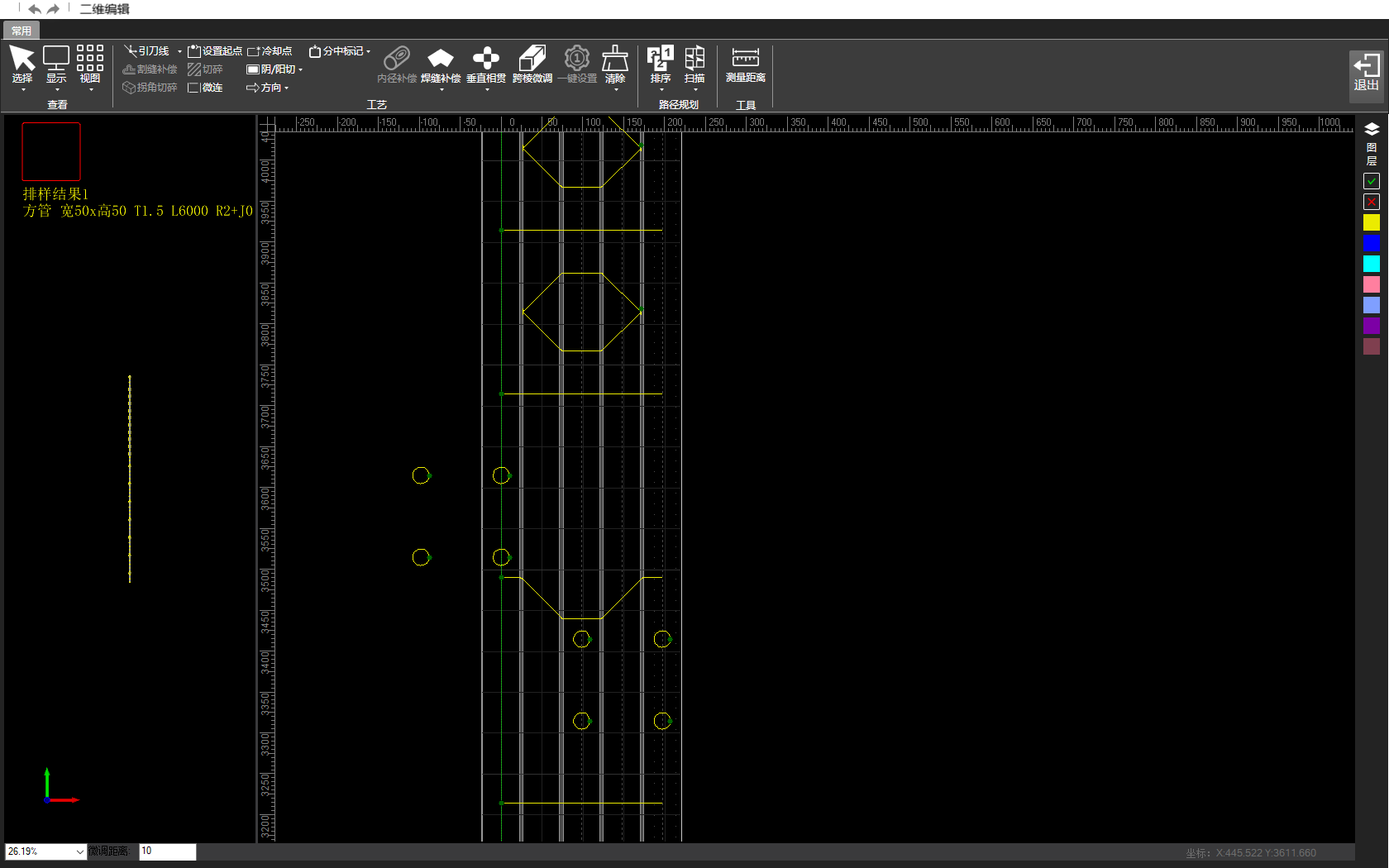The height and width of the screenshot is (868, 1389).
Task: Click the 设置起点 button
Action: [x=215, y=51]
